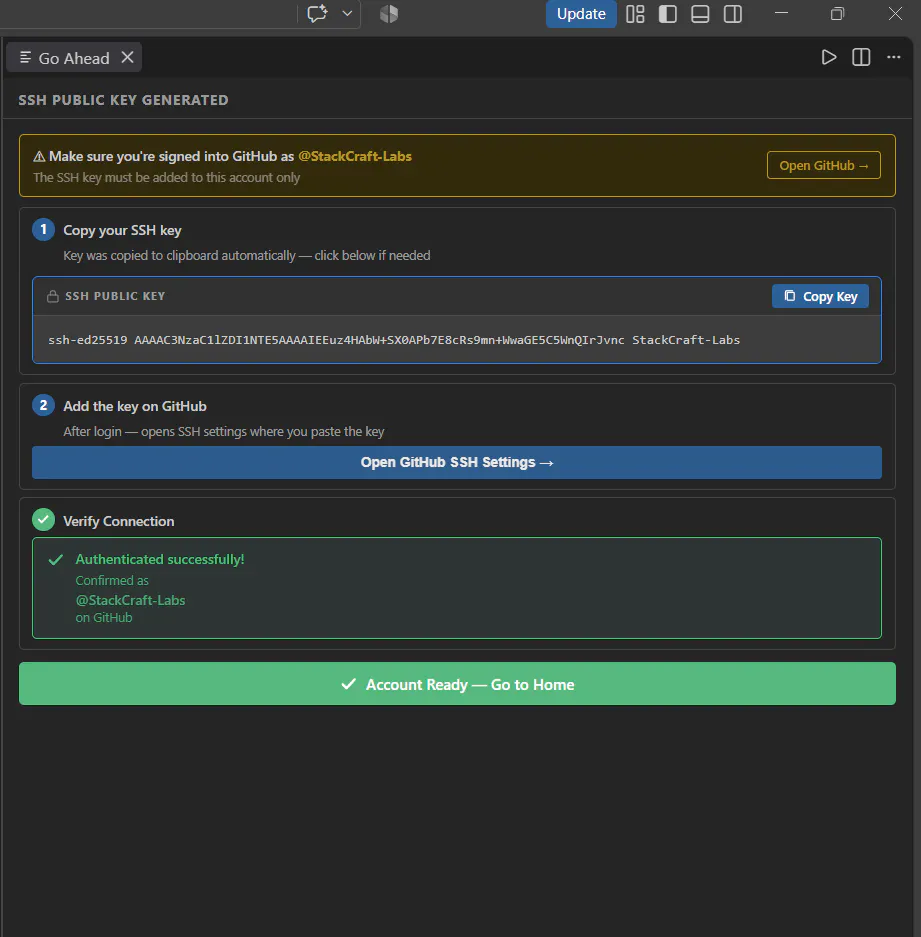Click the hexagon agent icon in title bar
The width and height of the screenshot is (921, 937).
pyautogui.click(x=389, y=14)
